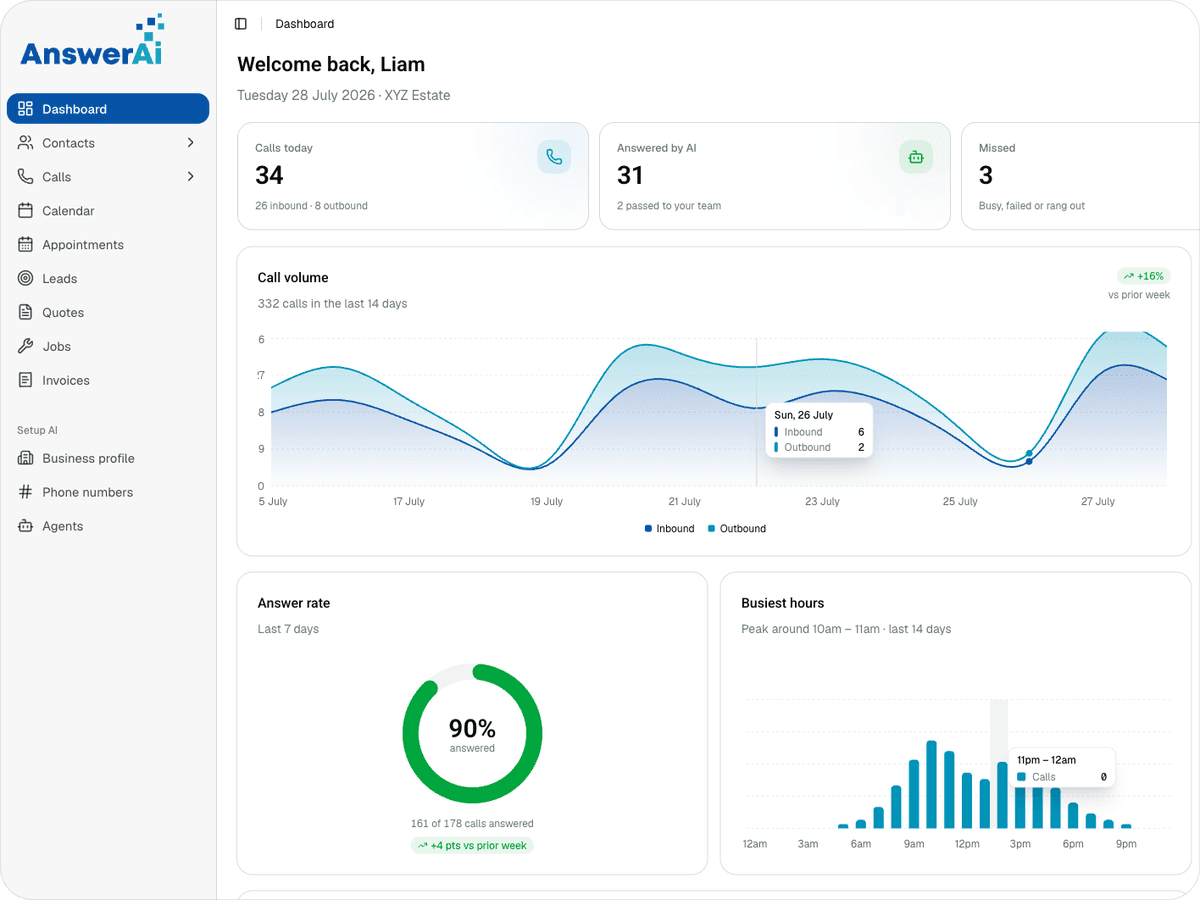Click the 'Call volume' card title
This screenshot has height=900, width=1200.
click(x=293, y=278)
